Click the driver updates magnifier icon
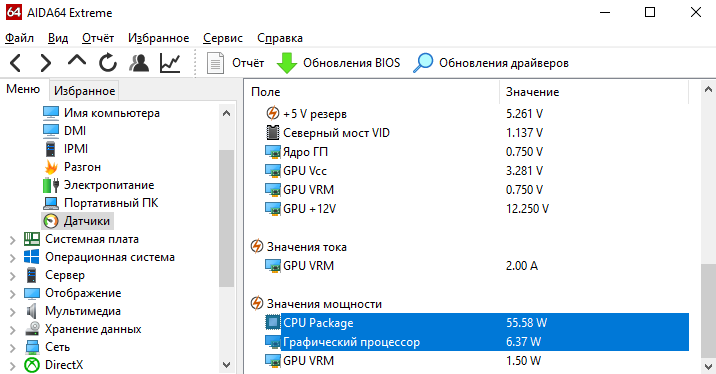 click(x=423, y=63)
